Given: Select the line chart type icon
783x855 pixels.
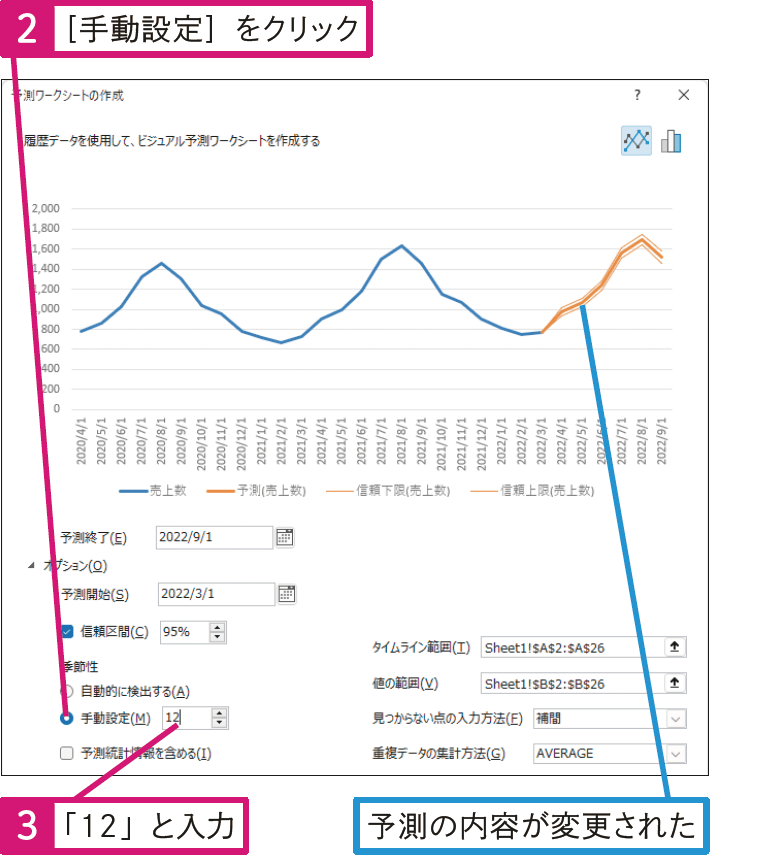Looking at the screenshot, I should point(636,141).
